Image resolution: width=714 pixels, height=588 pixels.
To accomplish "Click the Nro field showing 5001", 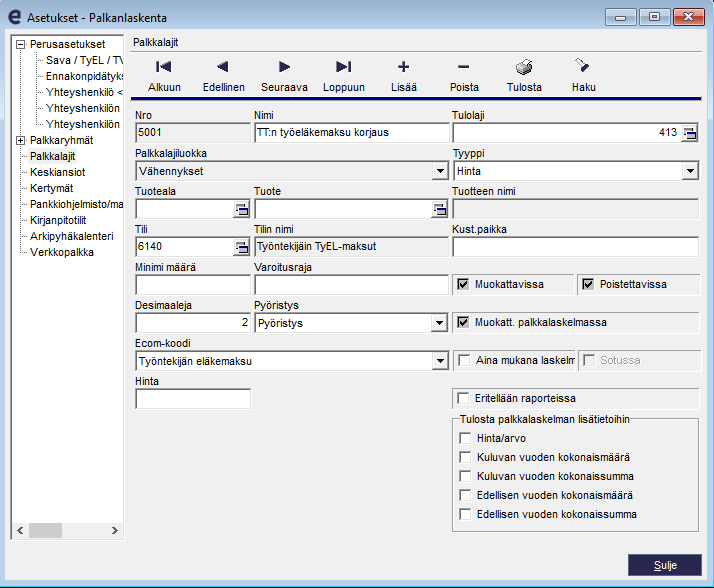I will [193, 133].
